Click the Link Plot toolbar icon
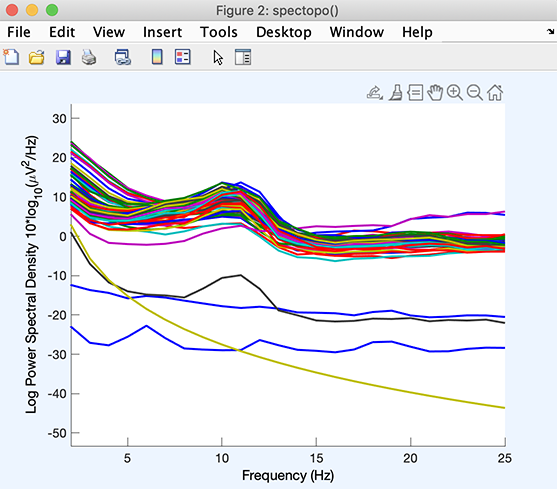 tap(123, 57)
